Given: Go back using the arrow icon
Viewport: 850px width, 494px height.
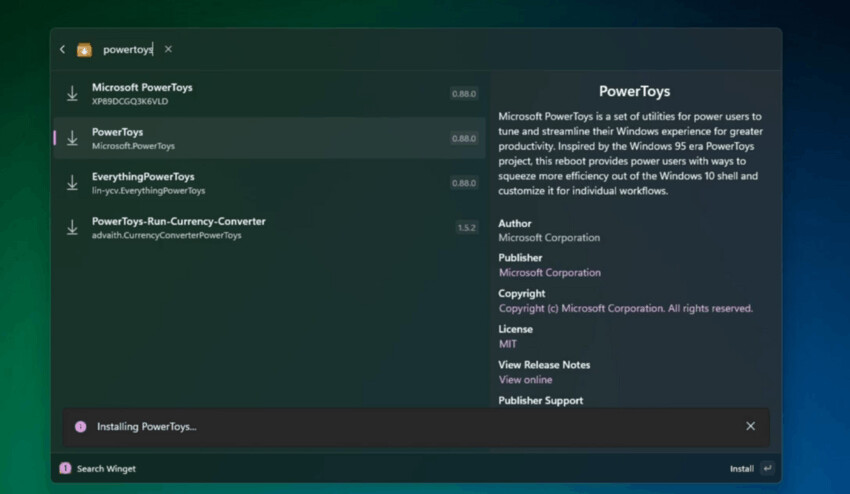Looking at the screenshot, I should (x=62, y=49).
